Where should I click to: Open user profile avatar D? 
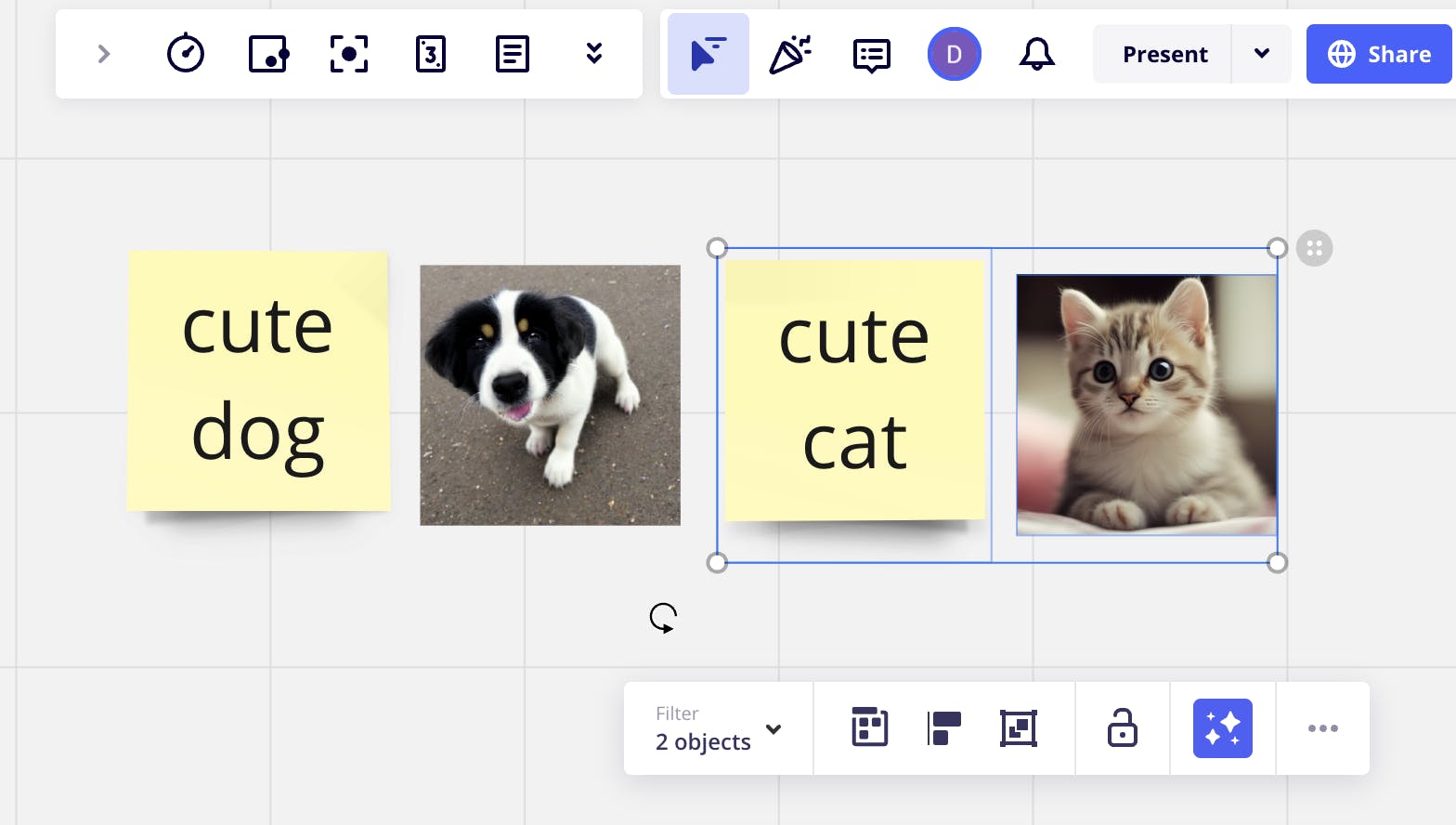[954, 54]
